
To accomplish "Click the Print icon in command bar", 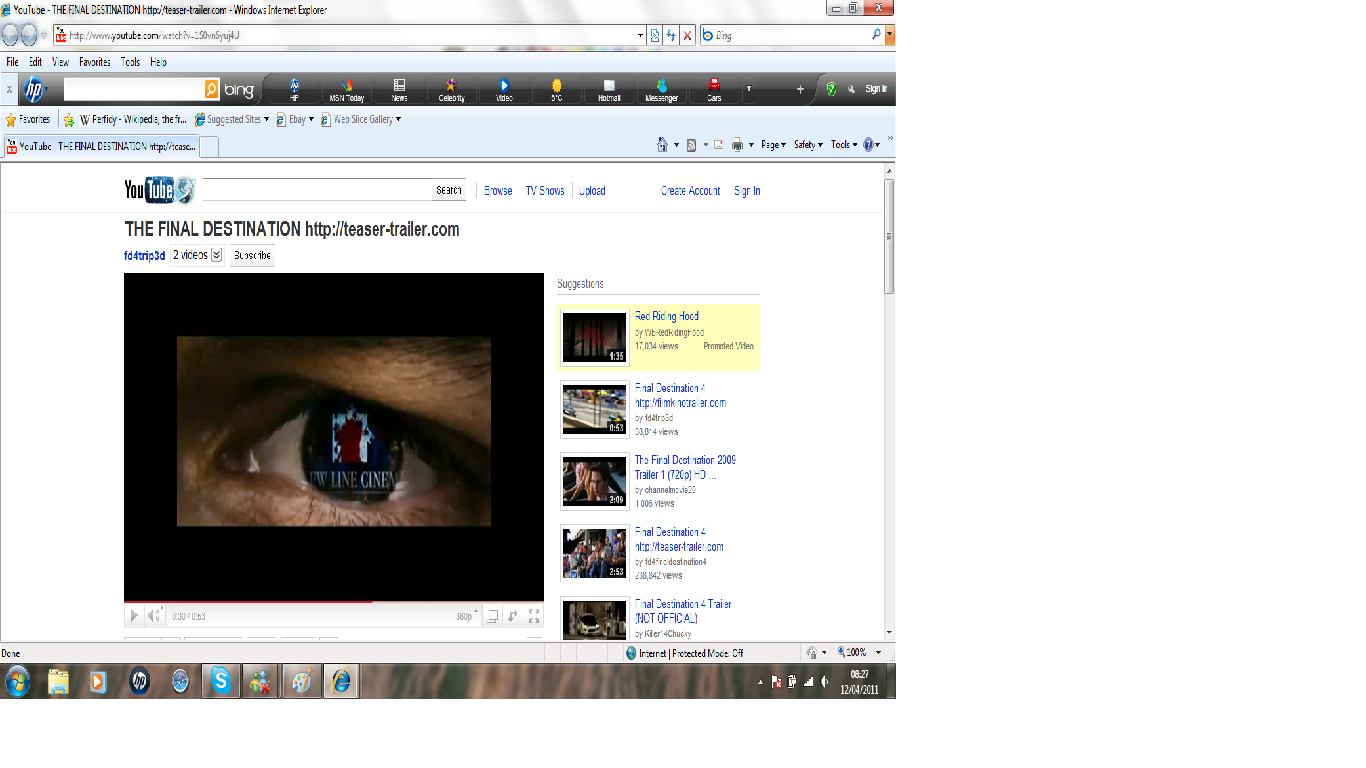I will pos(738,145).
